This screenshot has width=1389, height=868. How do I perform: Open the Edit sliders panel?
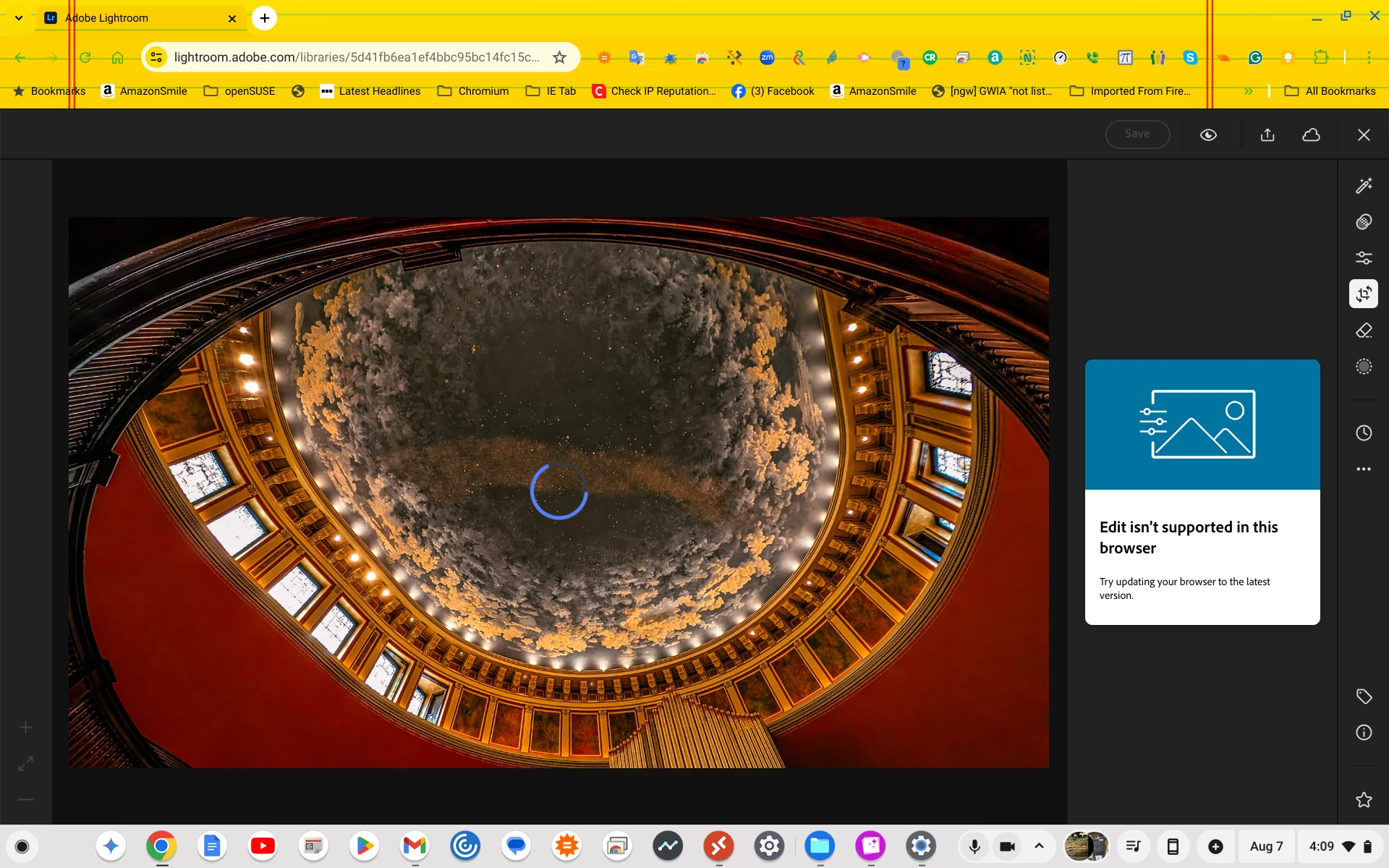coord(1364,258)
